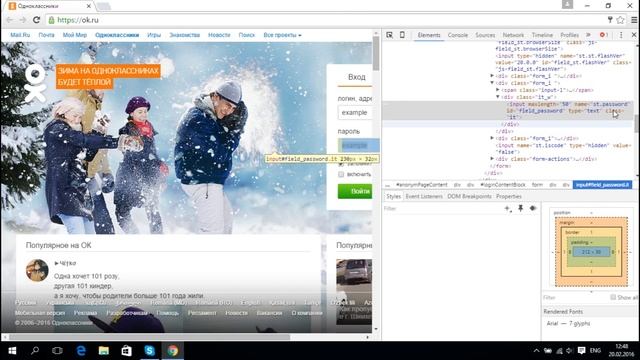Open taskbar search magnifier
The width and height of the screenshot is (640, 360).
pyautogui.click(x=35, y=351)
